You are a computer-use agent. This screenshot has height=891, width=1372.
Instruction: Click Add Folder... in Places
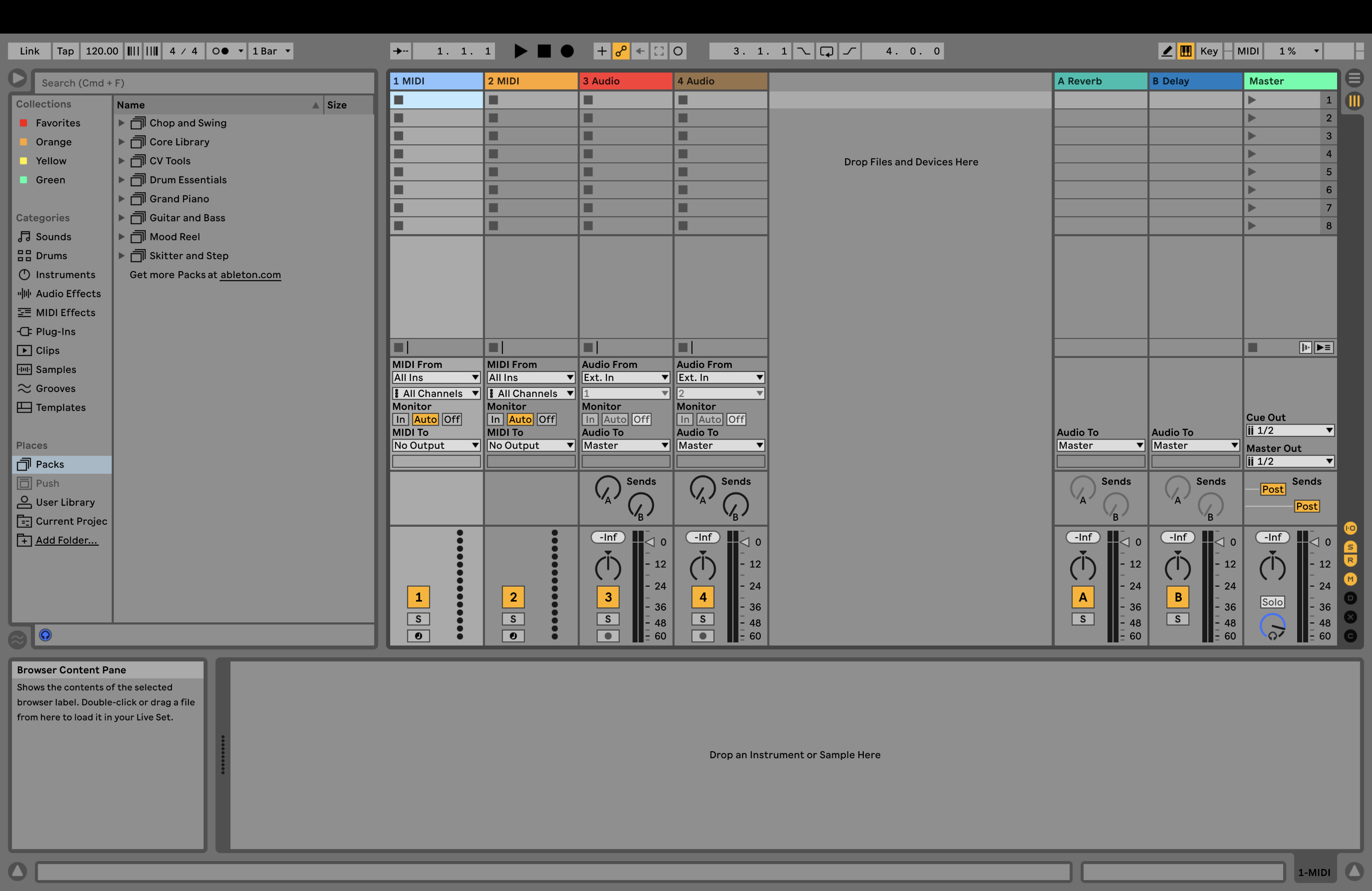(x=67, y=541)
